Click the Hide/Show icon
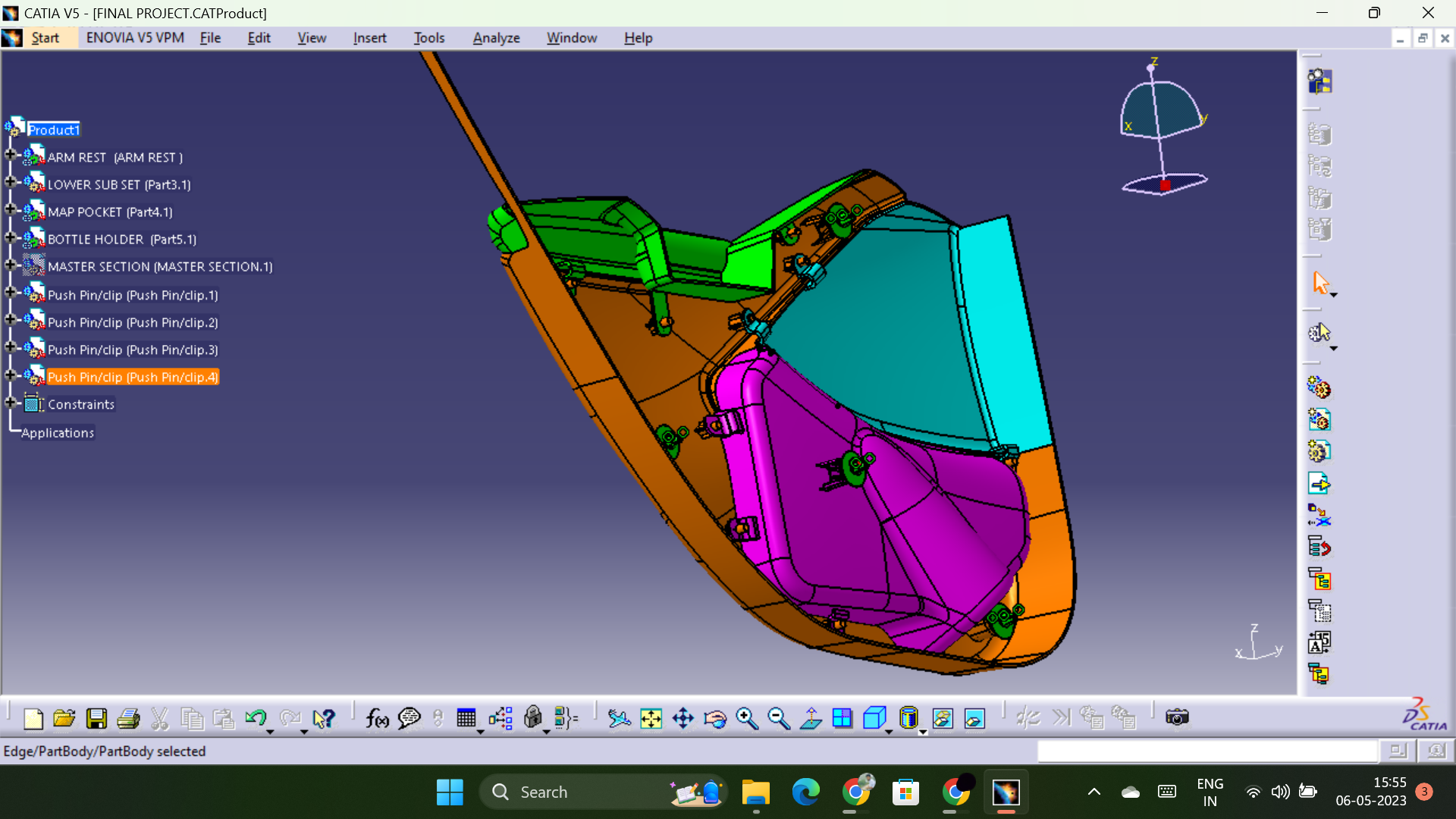This screenshot has height=819, width=1456. 943,718
